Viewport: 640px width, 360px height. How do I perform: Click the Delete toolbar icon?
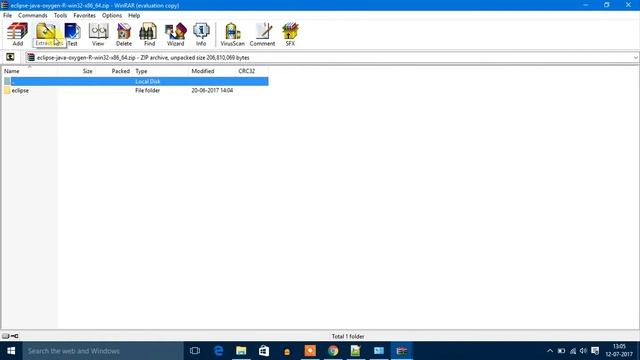124,34
